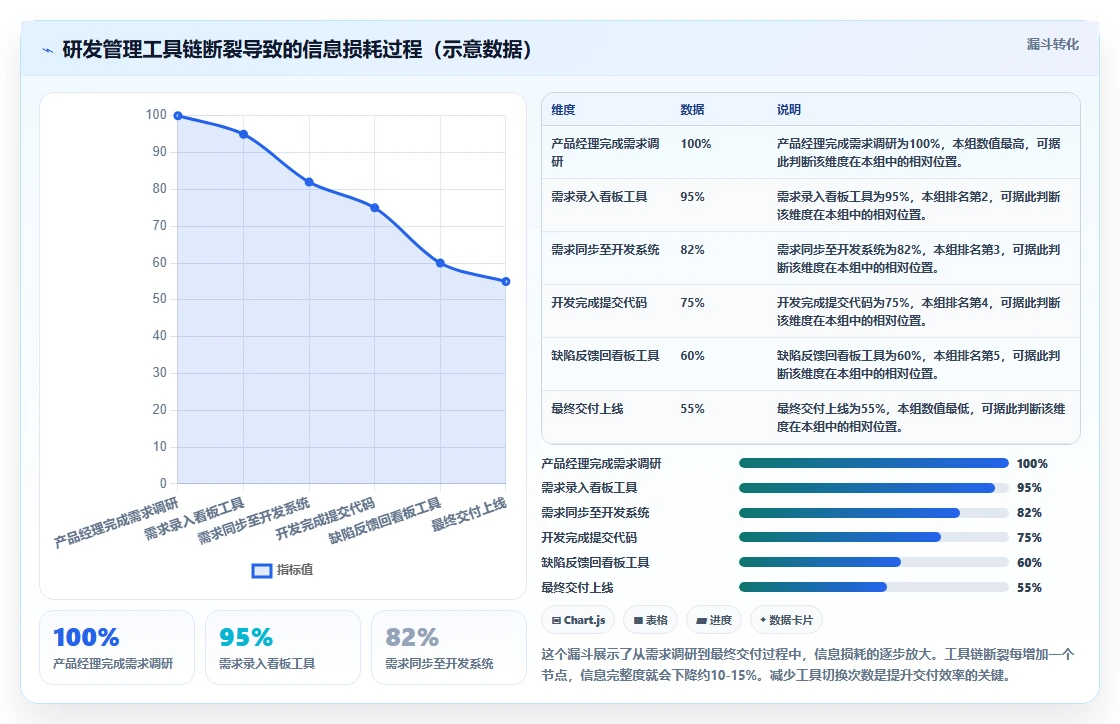Click the 缺陷反馈回看板工具 60% progress bar

(x=874, y=563)
